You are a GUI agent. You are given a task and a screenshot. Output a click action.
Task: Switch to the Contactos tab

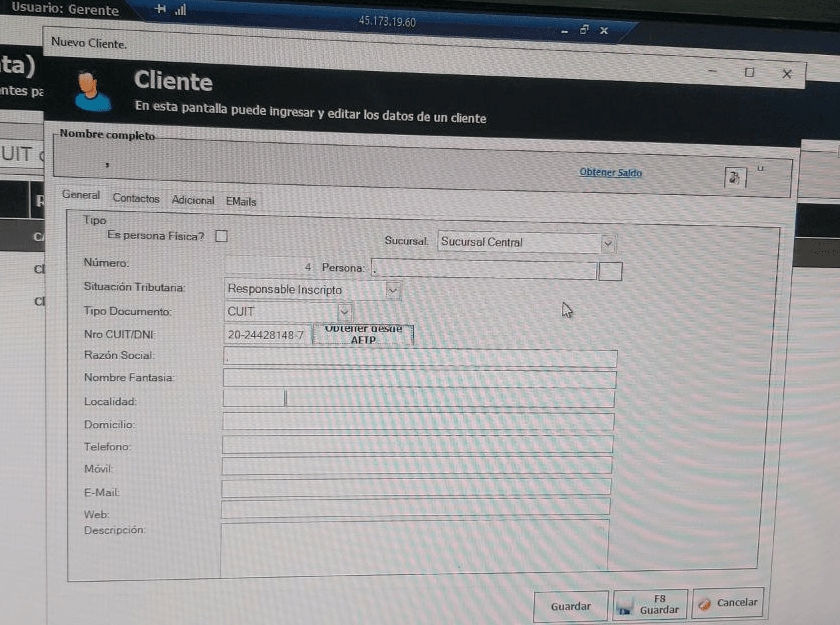tap(136, 199)
